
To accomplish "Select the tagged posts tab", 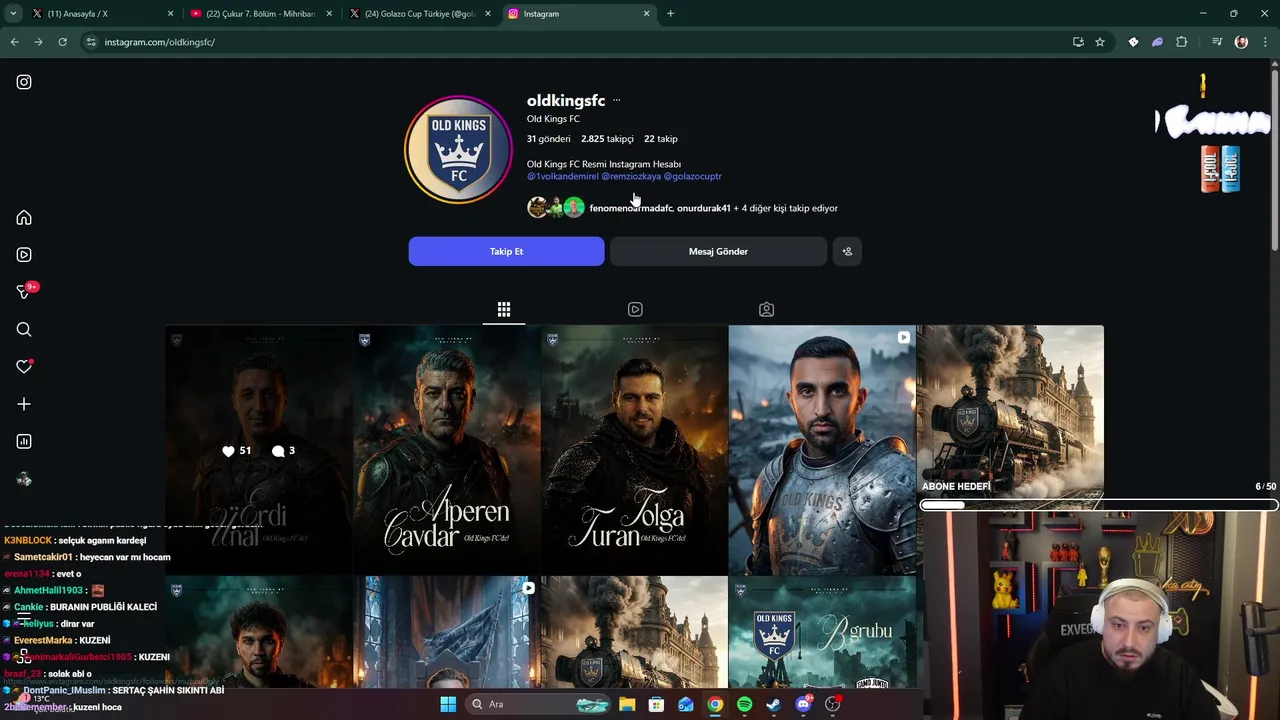I will point(766,310).
